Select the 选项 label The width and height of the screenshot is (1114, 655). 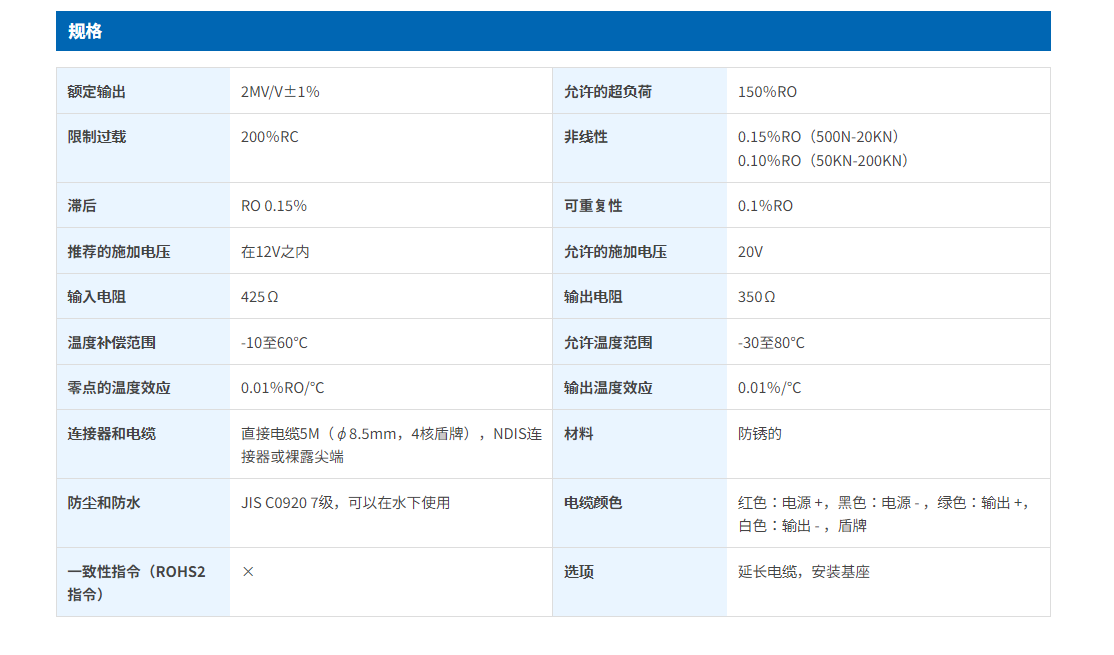click(x=578, y=572)
